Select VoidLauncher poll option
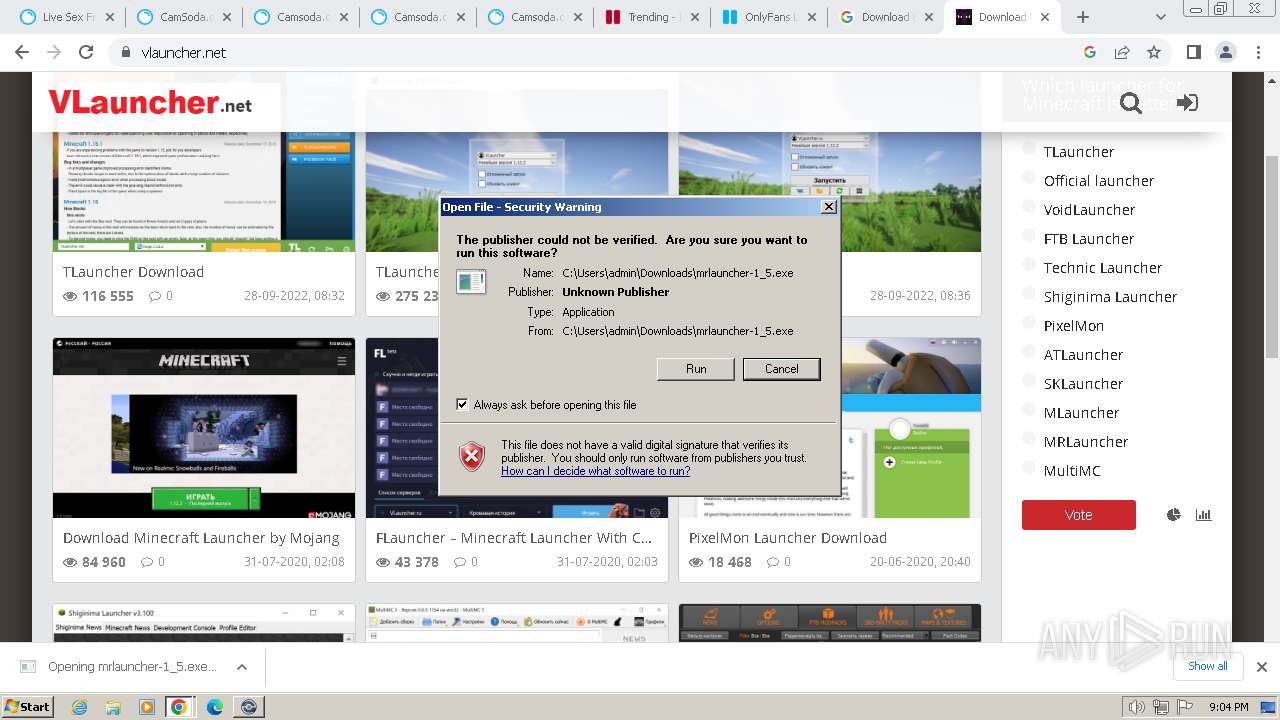 click(1029, 207)
